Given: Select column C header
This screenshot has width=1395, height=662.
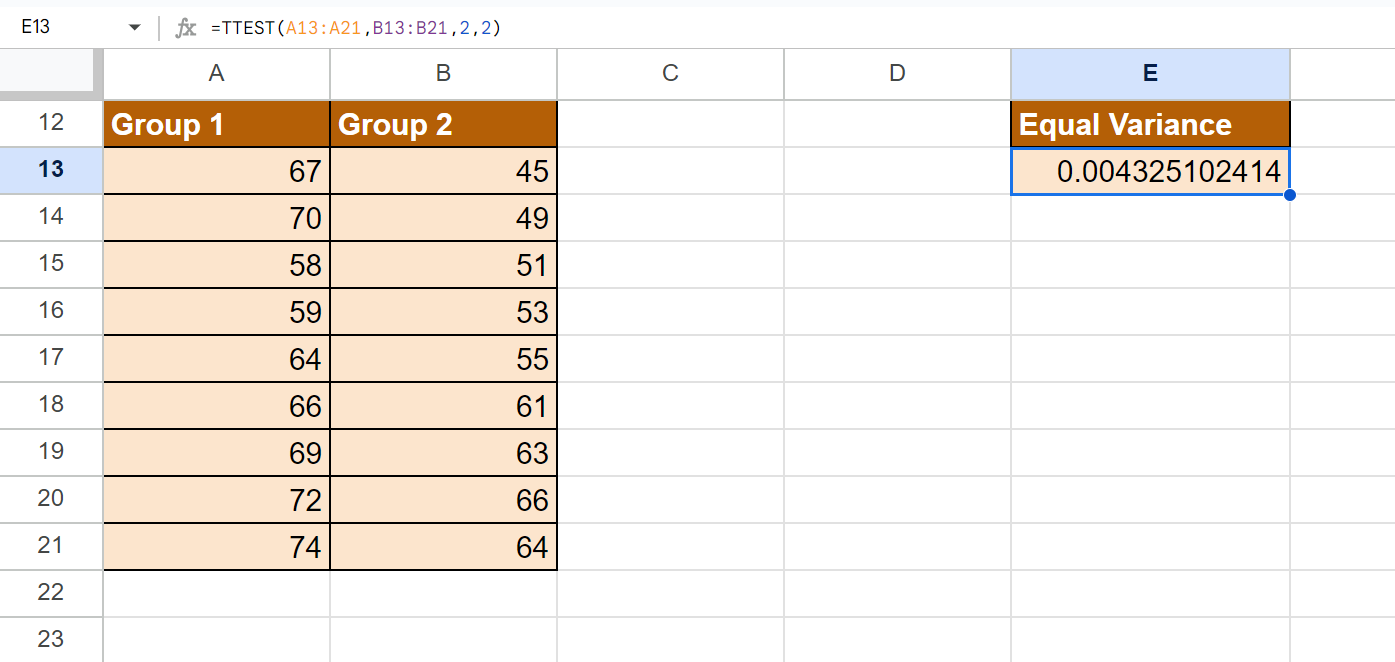Looking at the screenshot, I should pos(671,73).
